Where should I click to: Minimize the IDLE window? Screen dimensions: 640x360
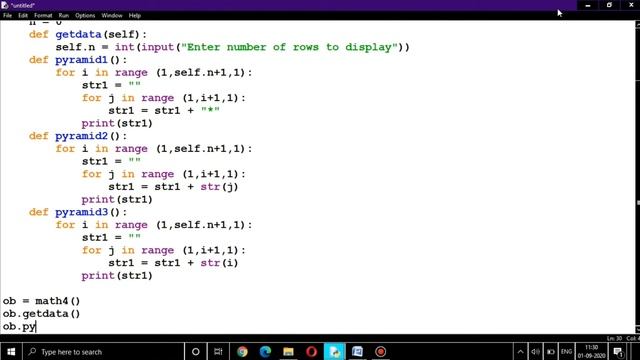[588, 5]
